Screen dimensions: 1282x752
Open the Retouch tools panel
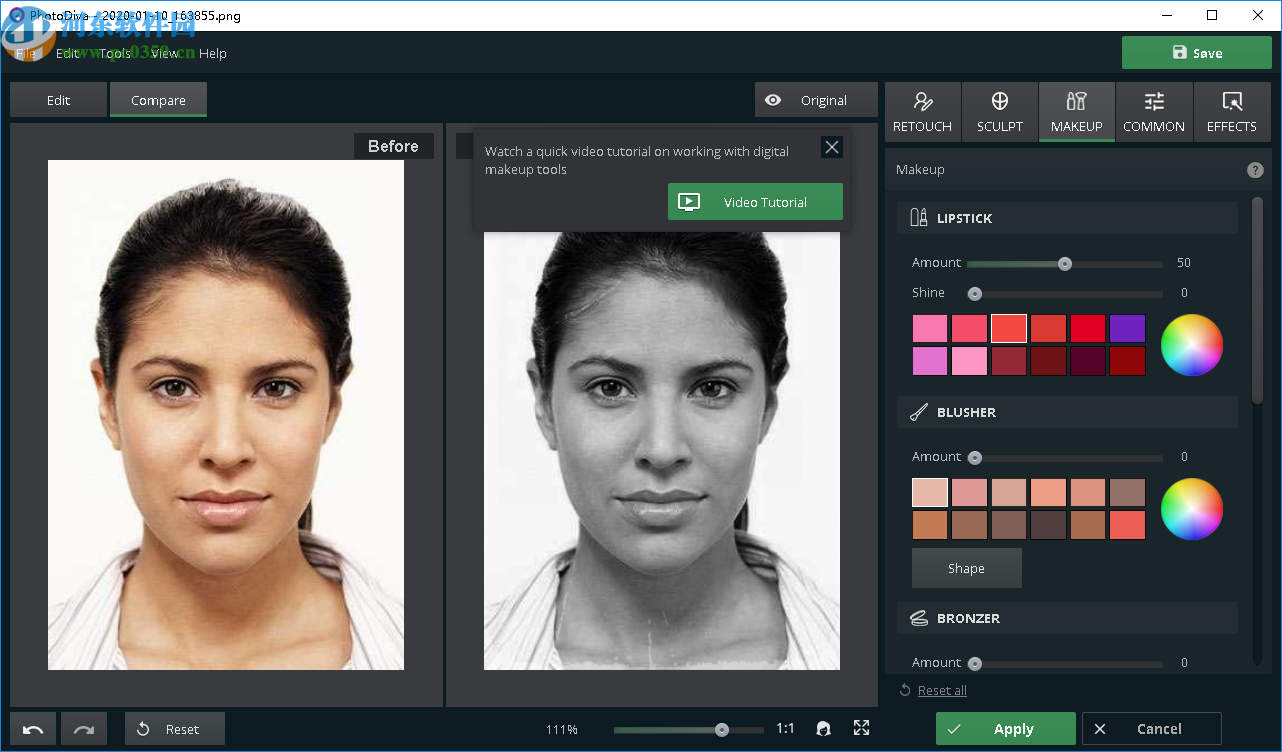tap(922, 111)
